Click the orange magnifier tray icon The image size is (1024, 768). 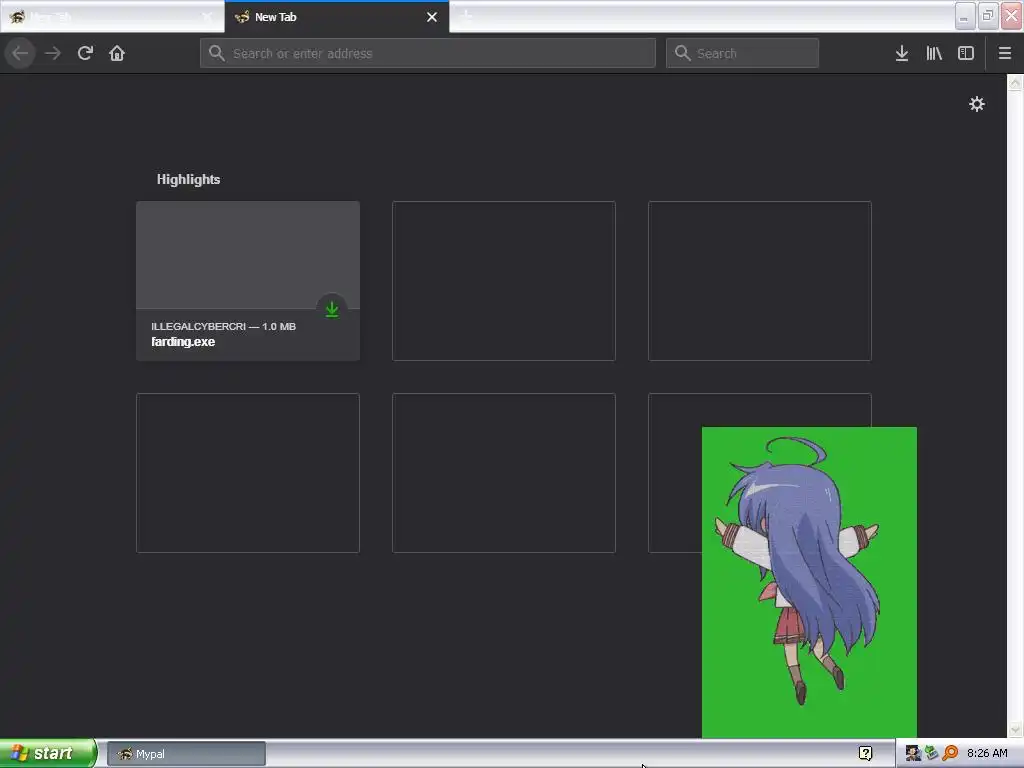click(x=950, y=754)
